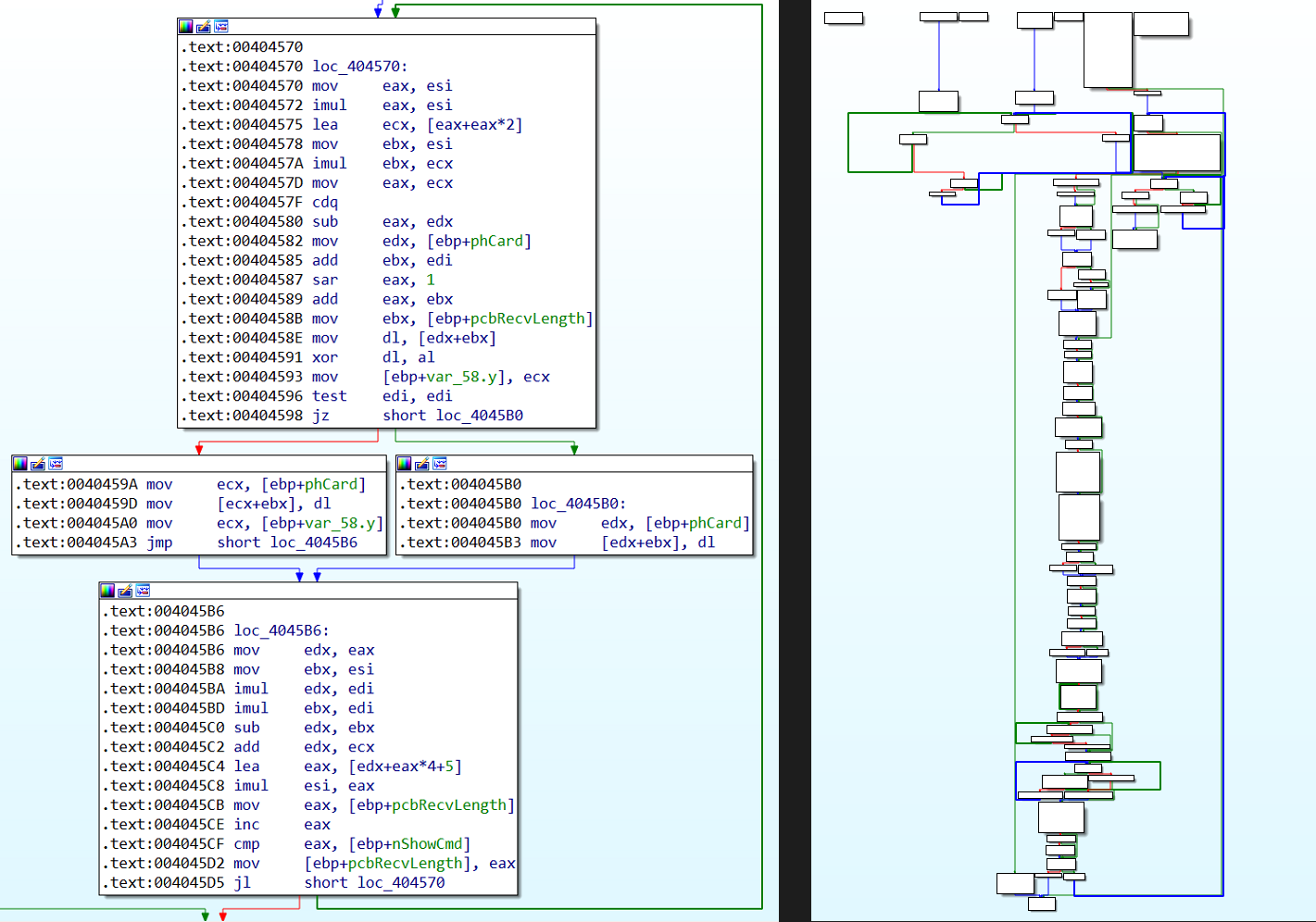Click the pencil icon of the 0040459A block
Screen dimensions: 1316x922
(38, 464)
